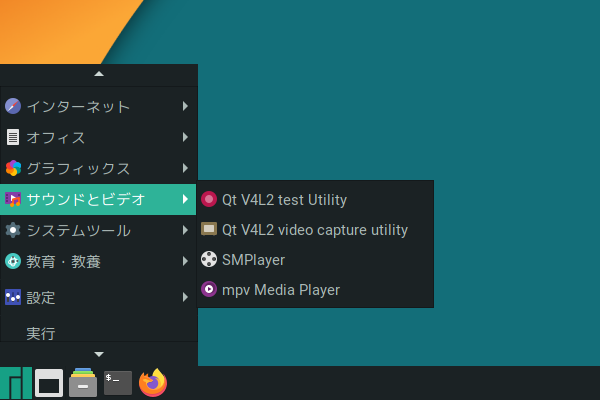The image size is (600, 400).
Task: Open the インターネット category
Action: click(99, 106)
